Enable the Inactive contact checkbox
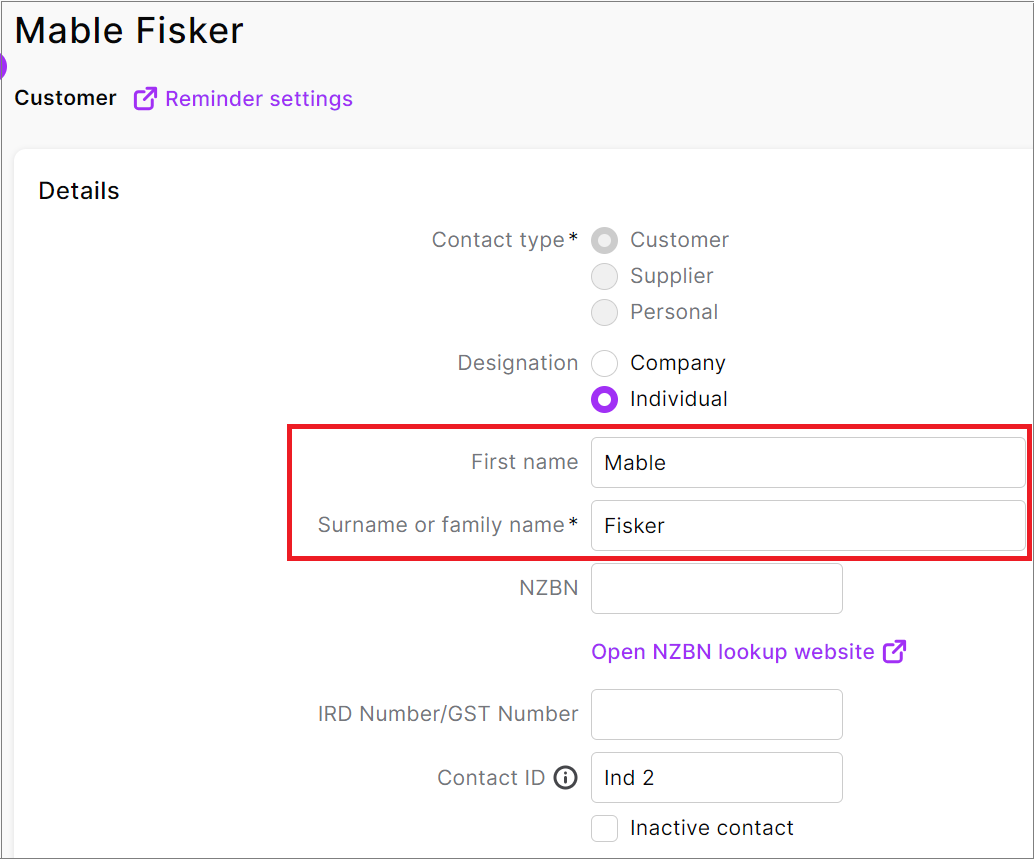 click(x=604, y=828)
